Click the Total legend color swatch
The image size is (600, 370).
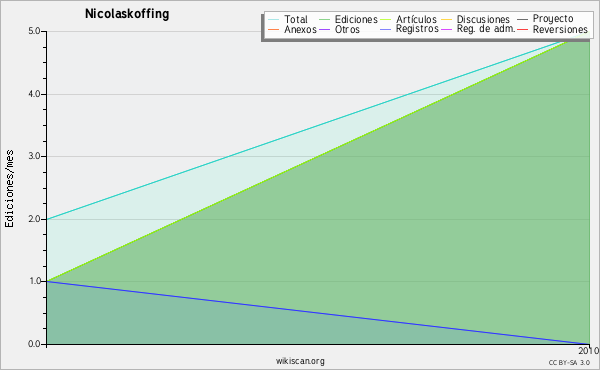tap(274, 20)
